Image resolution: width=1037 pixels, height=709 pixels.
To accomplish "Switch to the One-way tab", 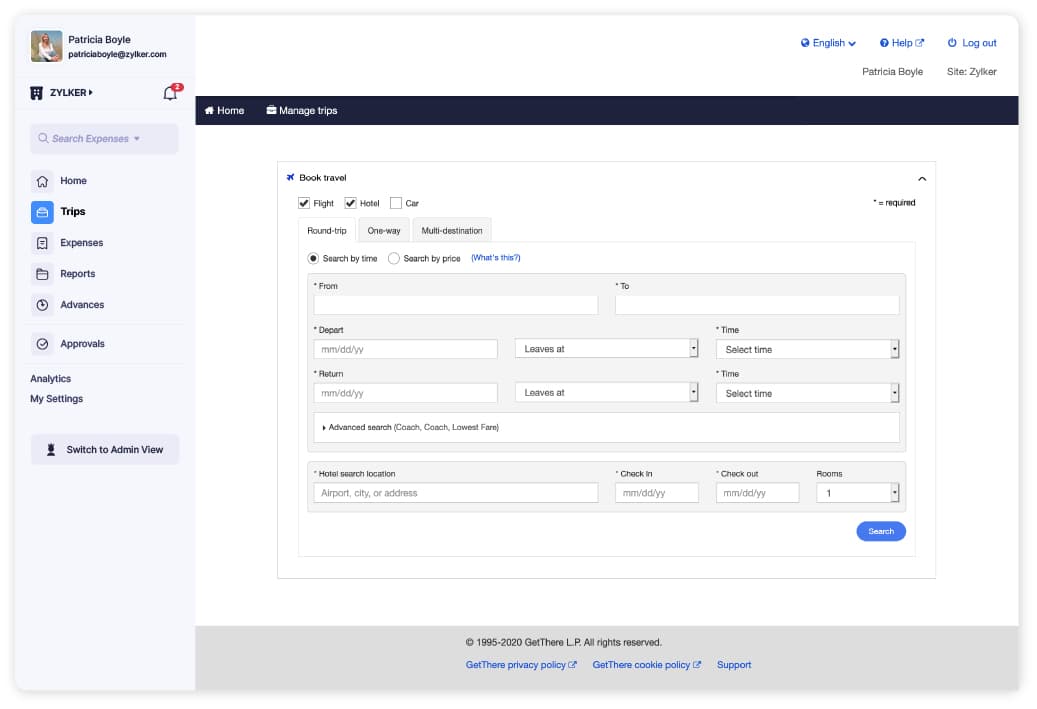I will click(x=384, y=229).
